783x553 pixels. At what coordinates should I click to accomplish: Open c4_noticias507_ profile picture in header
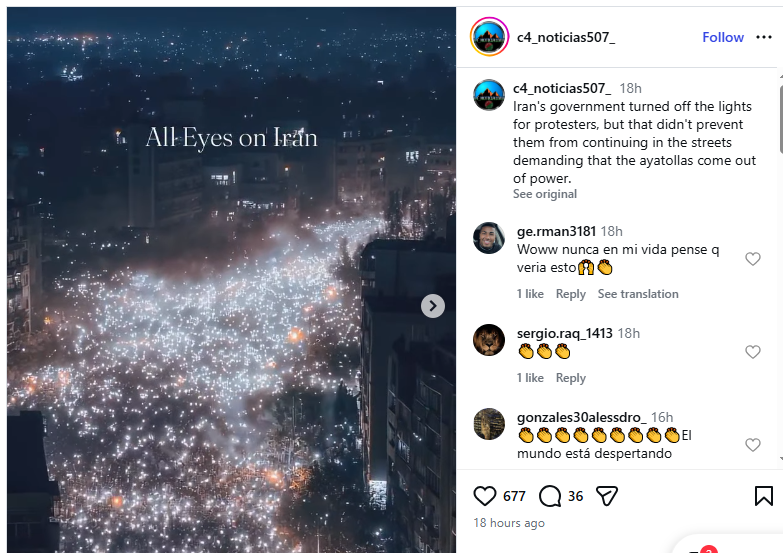(x=489, y=37)
